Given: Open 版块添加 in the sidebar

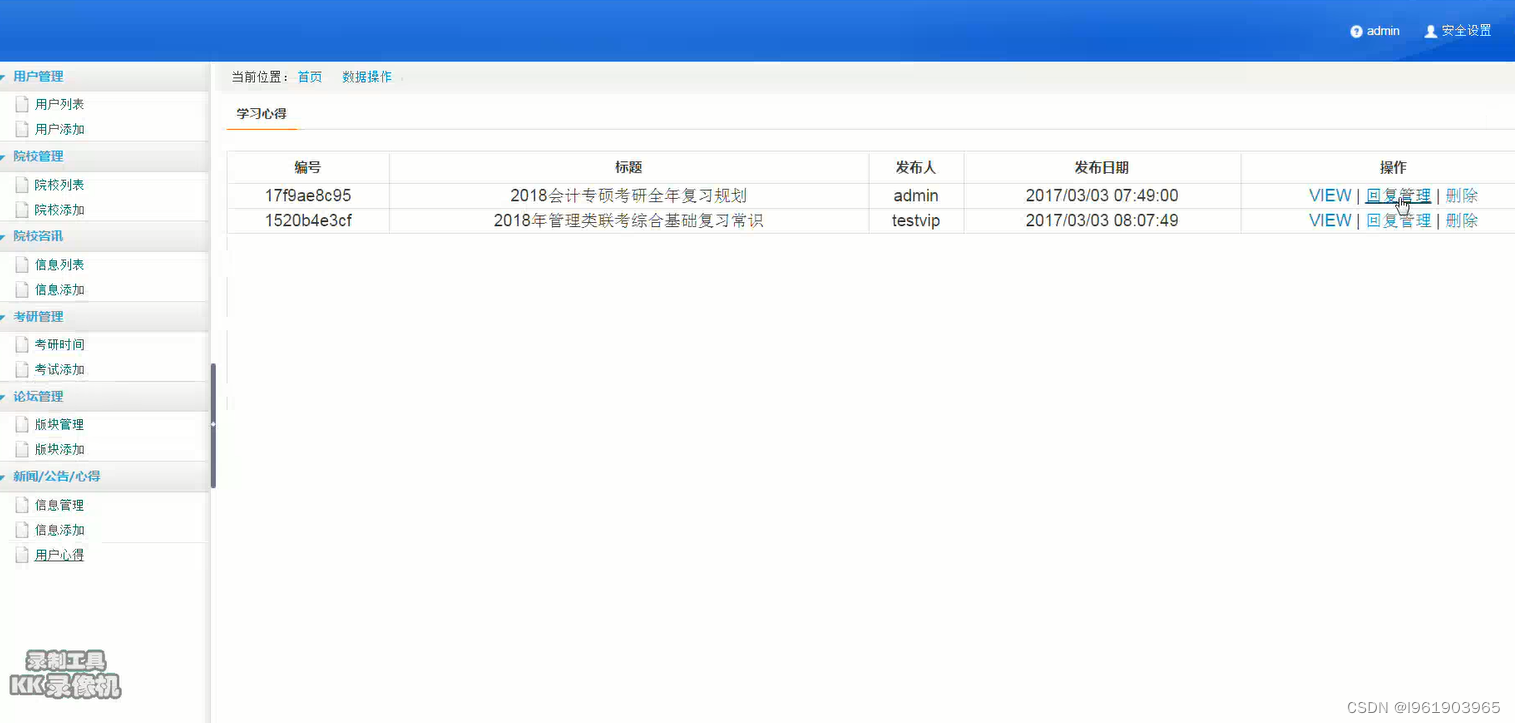Looking at the screenshot, I should pos(59,449).
